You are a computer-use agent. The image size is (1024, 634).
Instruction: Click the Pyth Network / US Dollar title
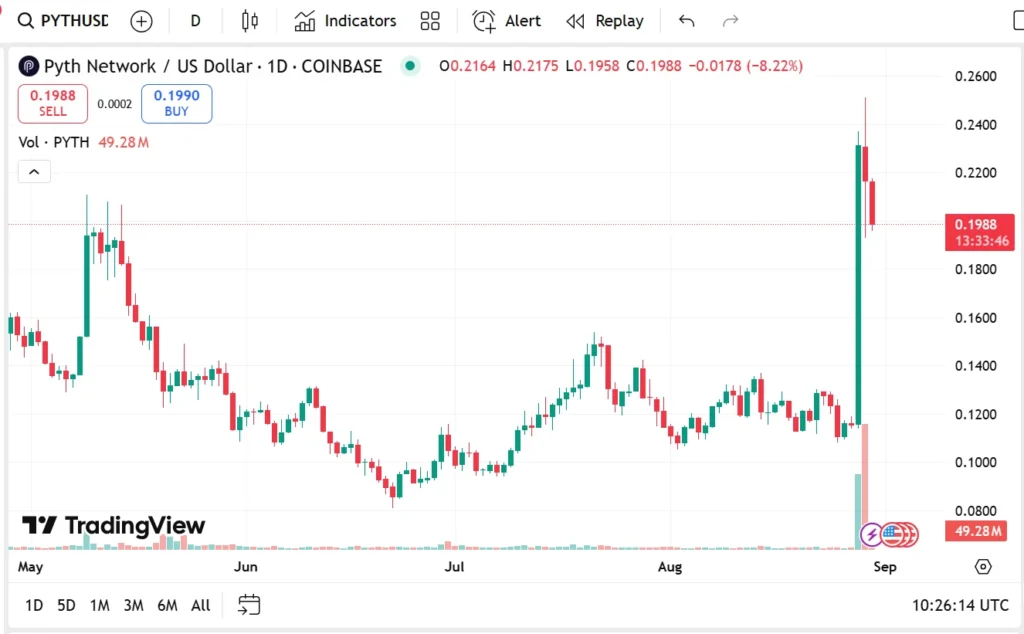[213, 66]
